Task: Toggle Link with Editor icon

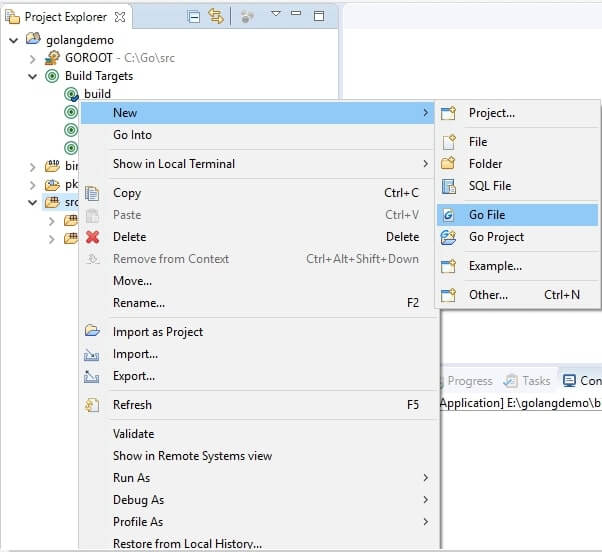Action: [215, 17]
